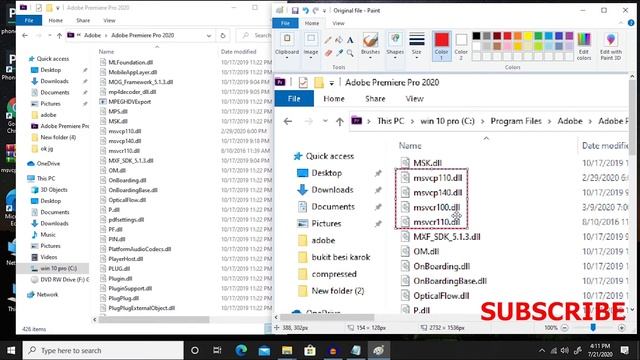
Task: Zoom in using the plus button in Paint
Action: pos(622,328)
